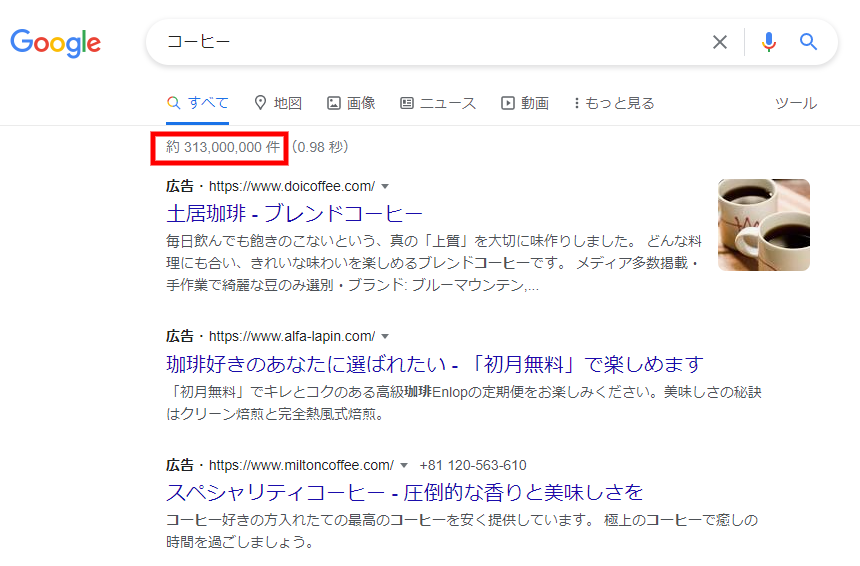Viewport: 860px width, 566px height.
Task: Switch to the 画像 tab
Action: pyautogui.click(x=351, y=103)
